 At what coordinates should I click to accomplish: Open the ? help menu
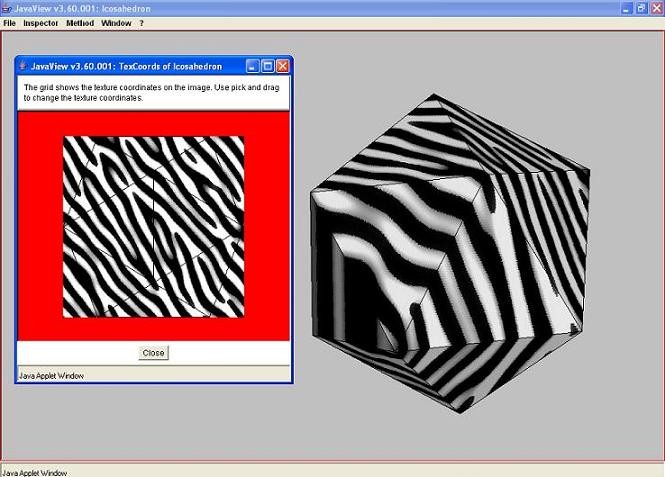[x=141, y=22]
